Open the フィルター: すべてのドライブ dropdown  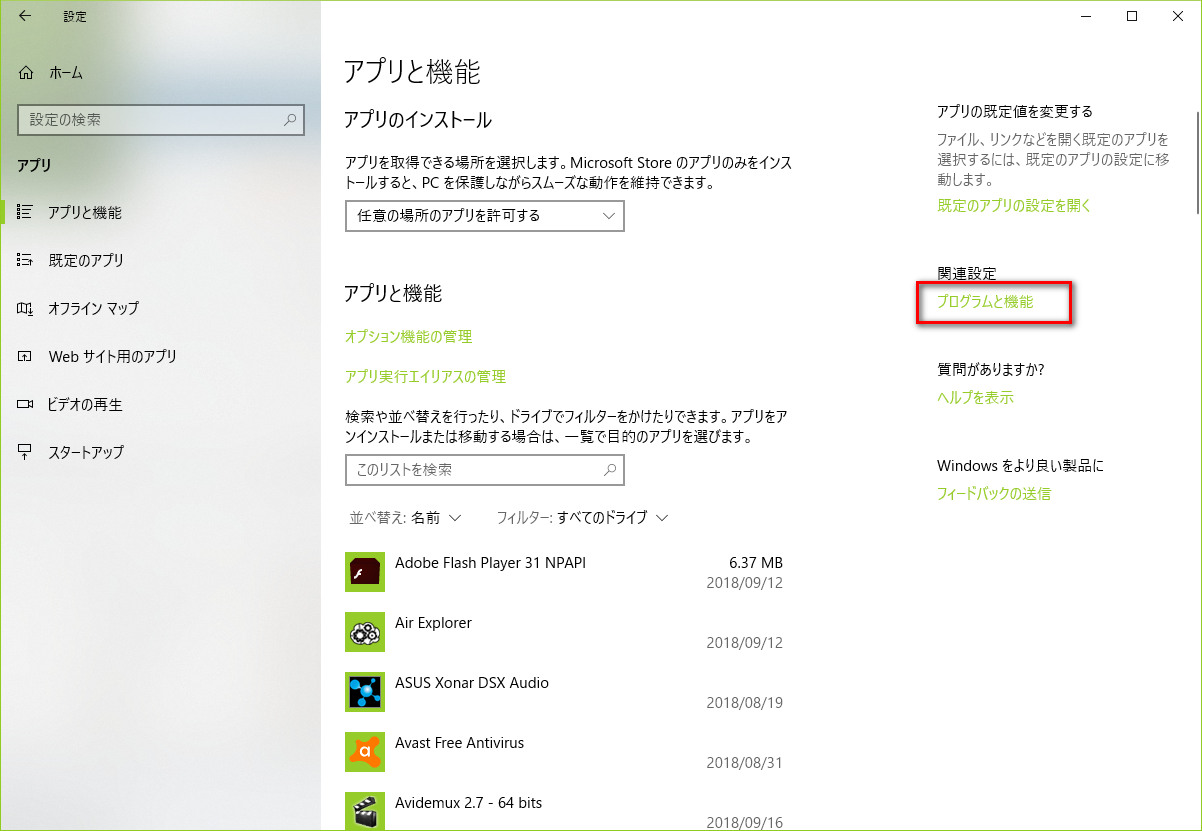coord(581,518)
